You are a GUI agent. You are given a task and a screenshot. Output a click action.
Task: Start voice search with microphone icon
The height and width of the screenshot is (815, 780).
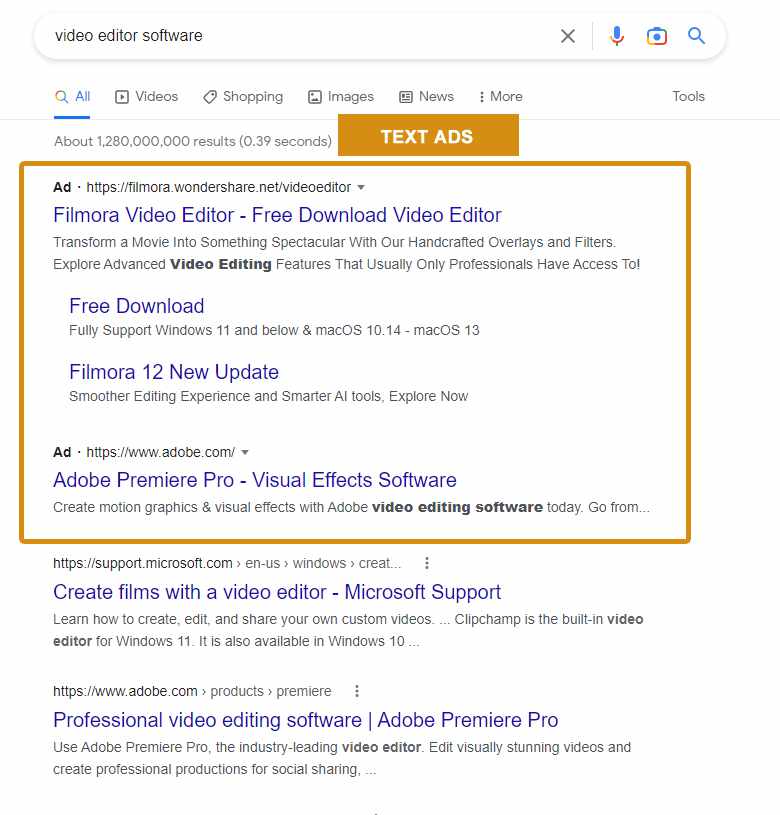[617, 36]
